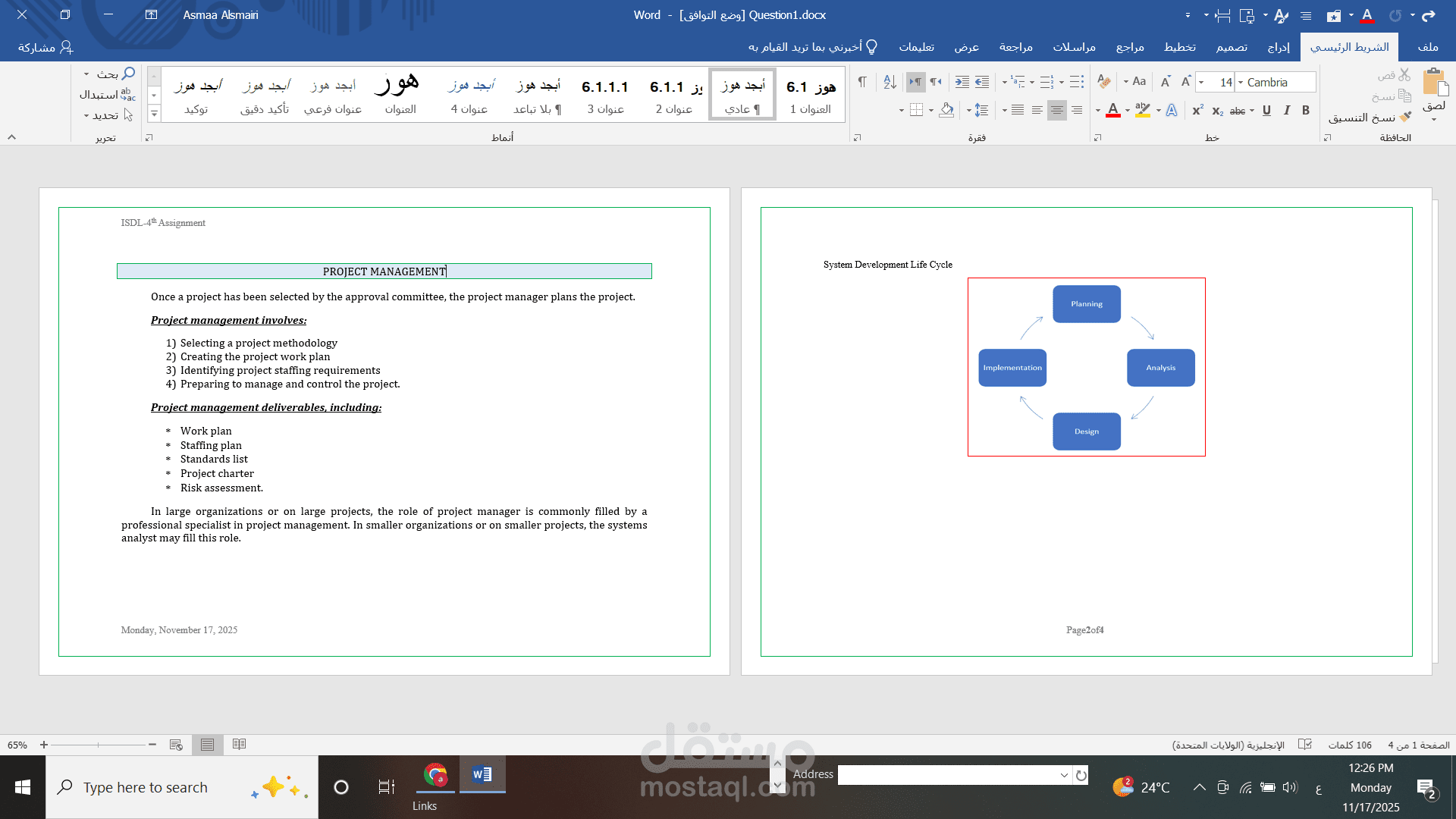Toggle Italic formatting

point(1287,111)
